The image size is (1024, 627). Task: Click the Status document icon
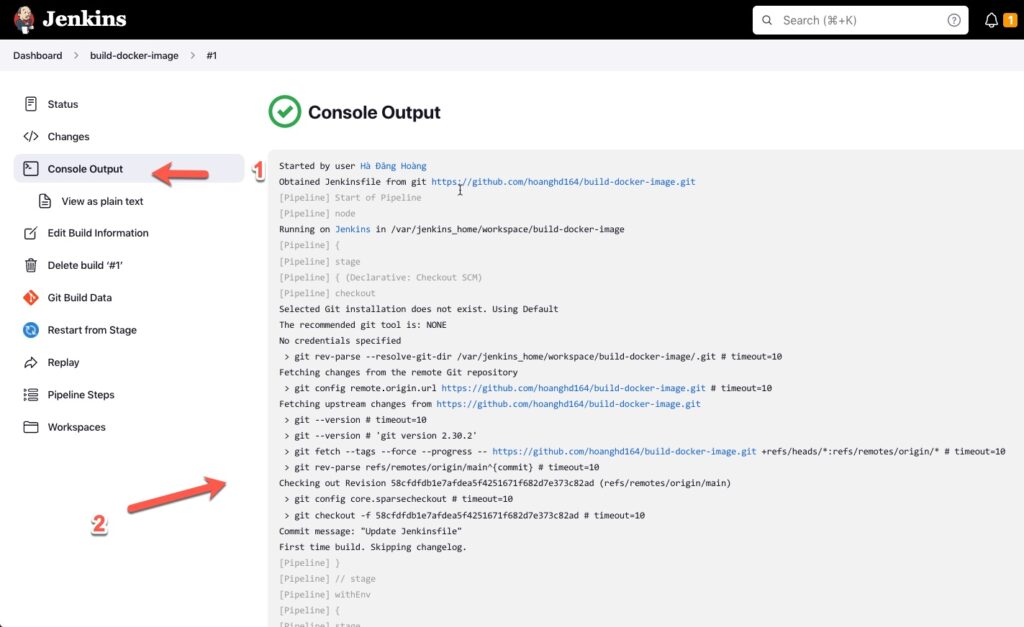tap(31, 104)
